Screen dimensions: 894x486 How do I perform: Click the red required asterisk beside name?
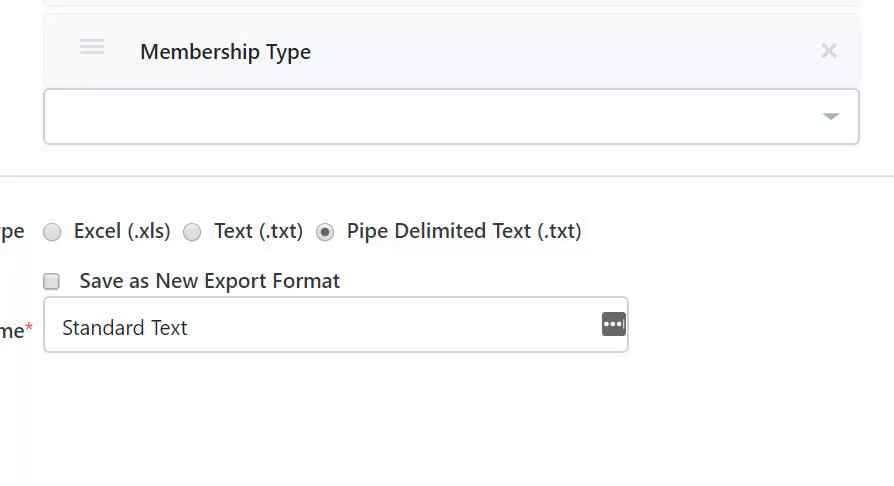[x=29, y=327]
